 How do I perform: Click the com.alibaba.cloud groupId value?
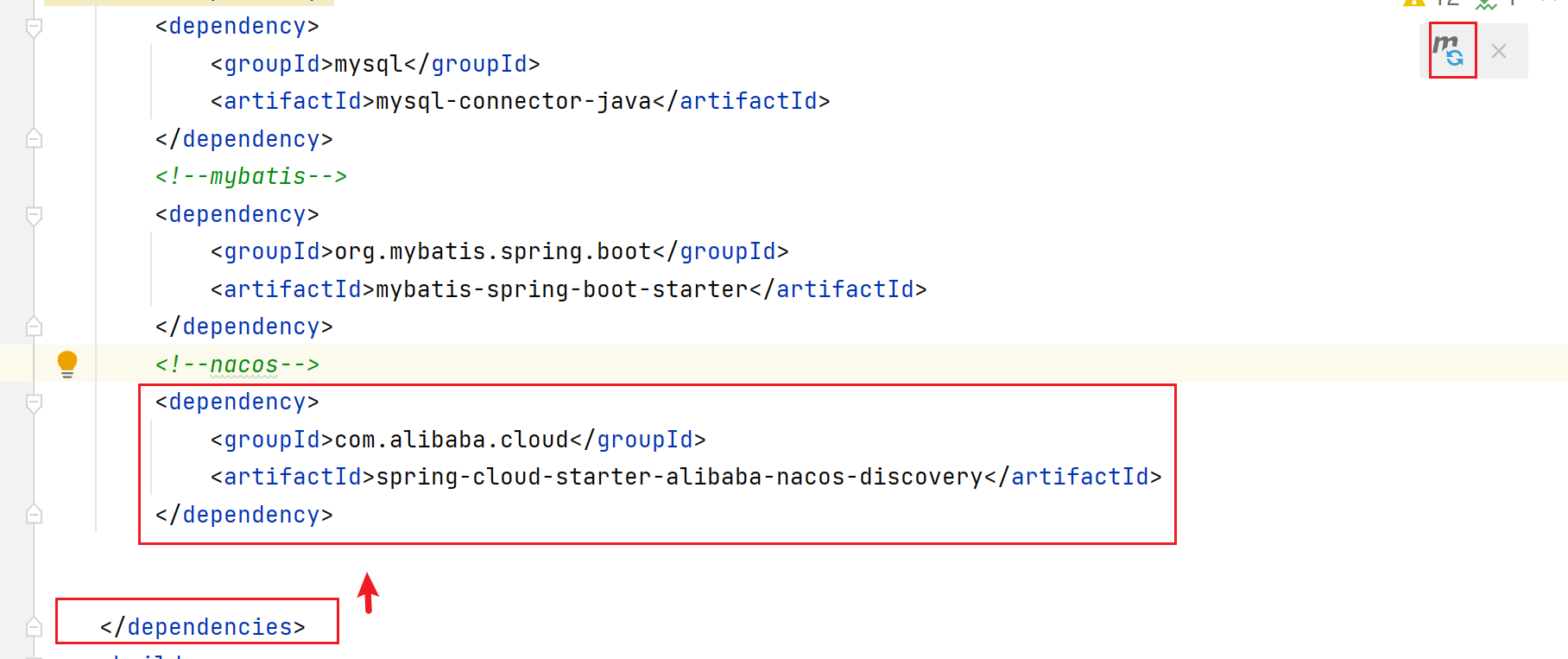click(x=452, y=440)
